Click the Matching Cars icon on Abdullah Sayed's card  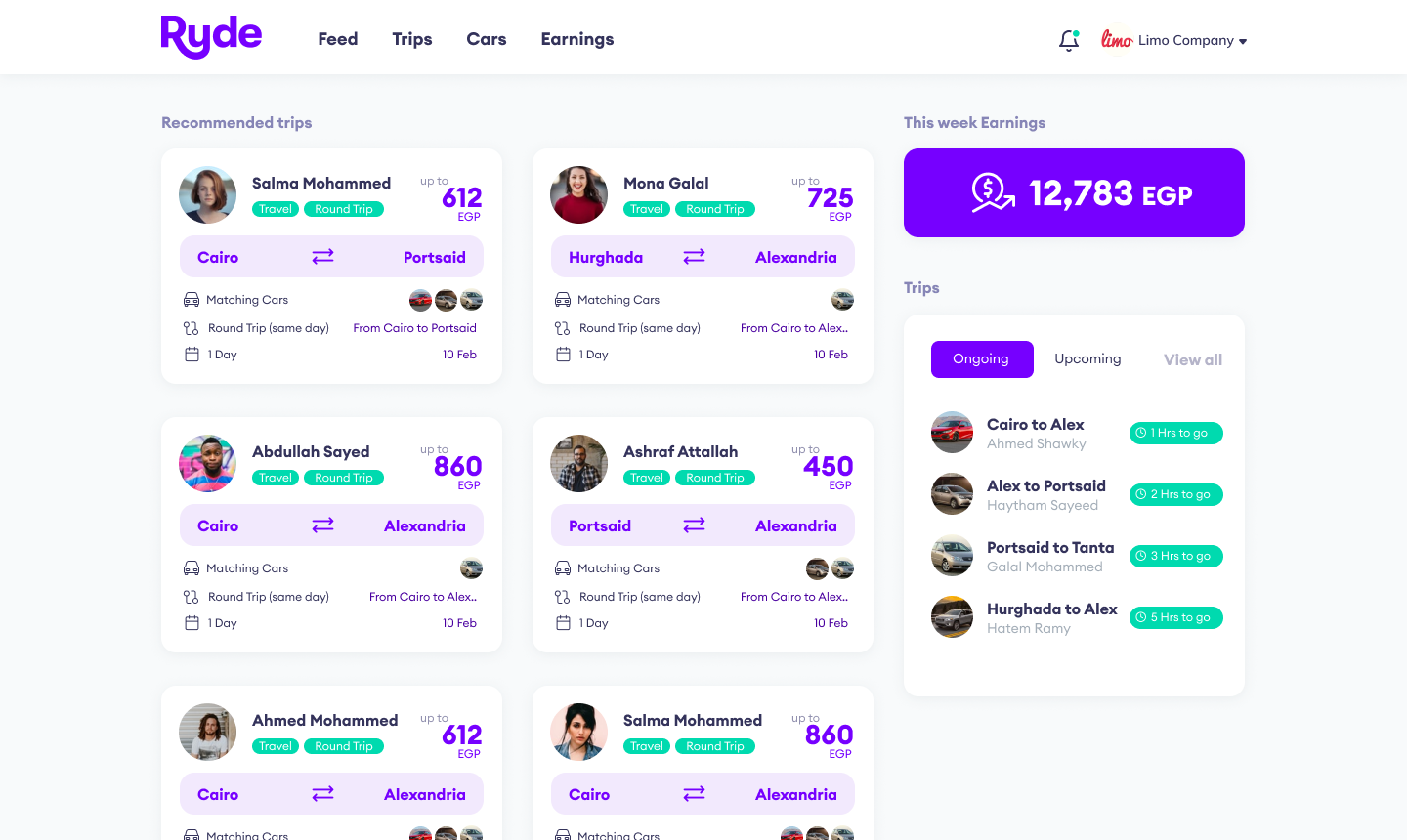click(x=192, y=567)
